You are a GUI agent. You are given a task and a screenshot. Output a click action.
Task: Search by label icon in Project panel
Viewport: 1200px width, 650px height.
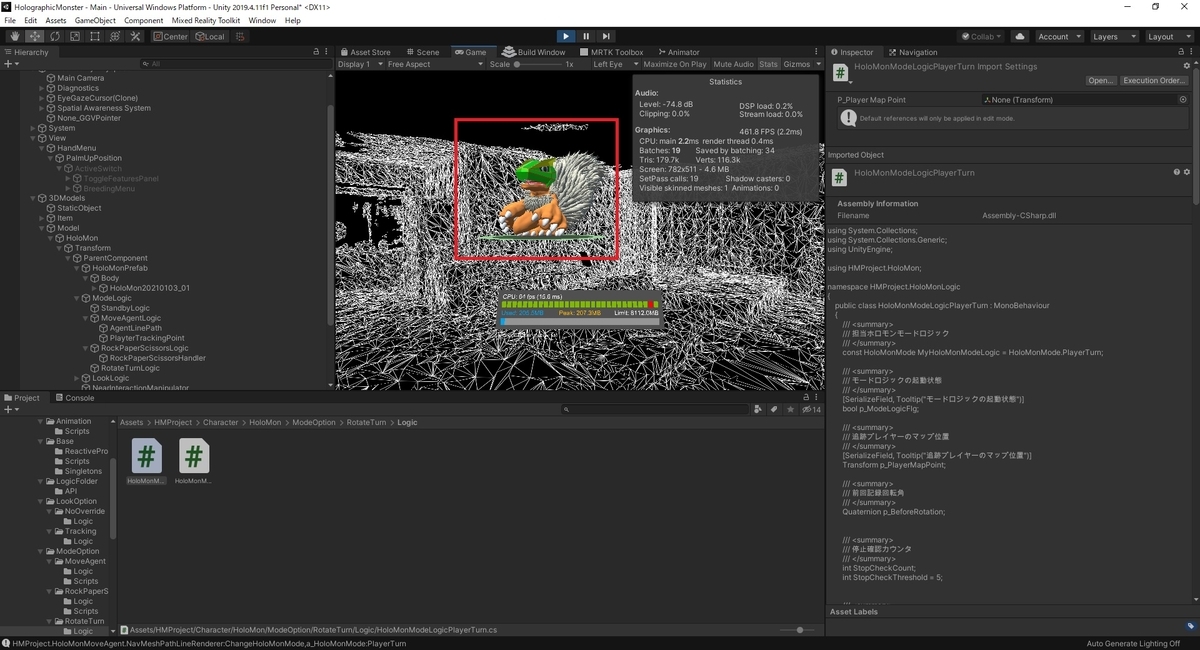pos(773,409)
